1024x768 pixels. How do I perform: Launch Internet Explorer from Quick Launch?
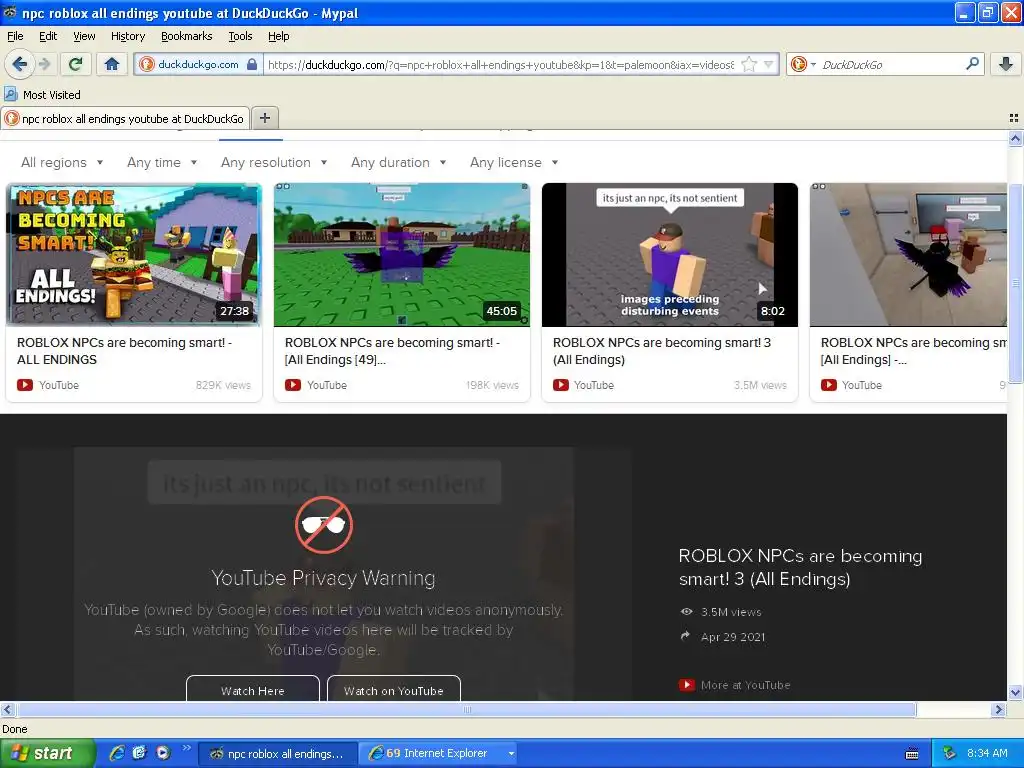[117, 753]
